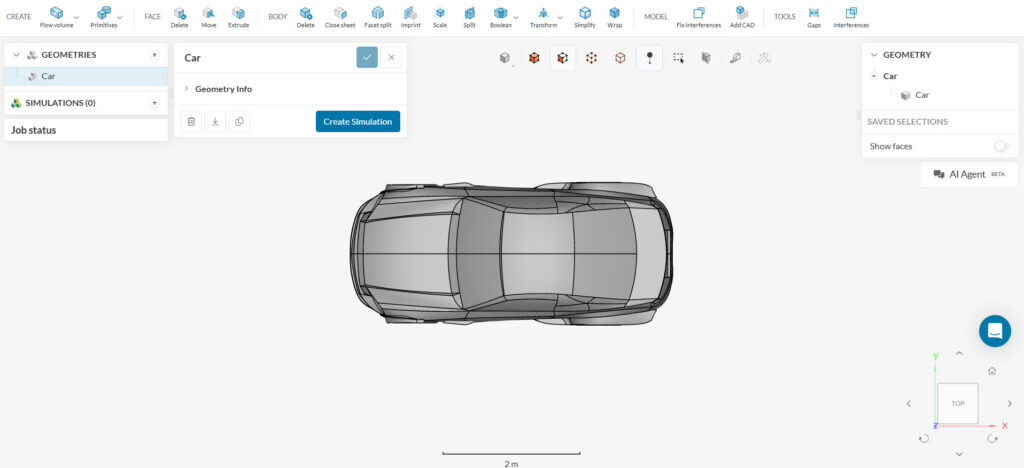Collapse the GEOMETRY panel on the right
The image size is (1024, 468).
coord(874,55)
